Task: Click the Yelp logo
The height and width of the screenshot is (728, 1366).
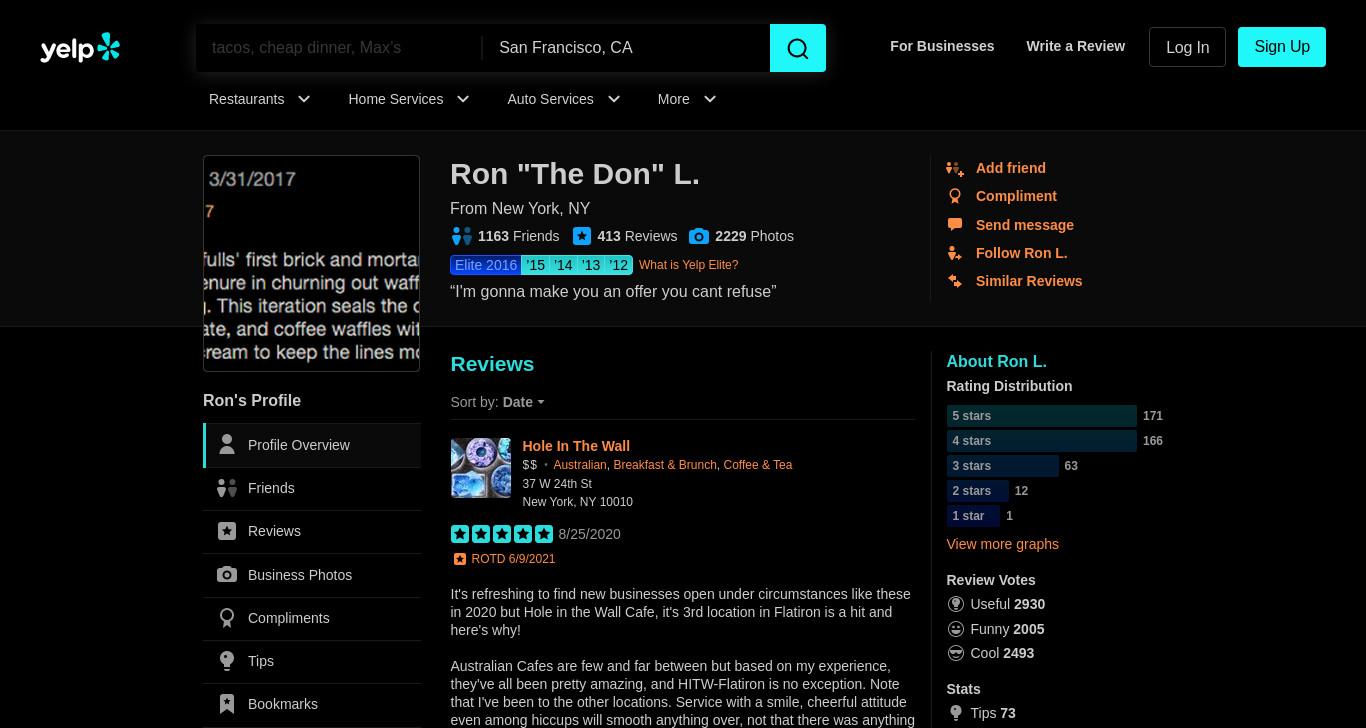Action: tap(80, 48)
